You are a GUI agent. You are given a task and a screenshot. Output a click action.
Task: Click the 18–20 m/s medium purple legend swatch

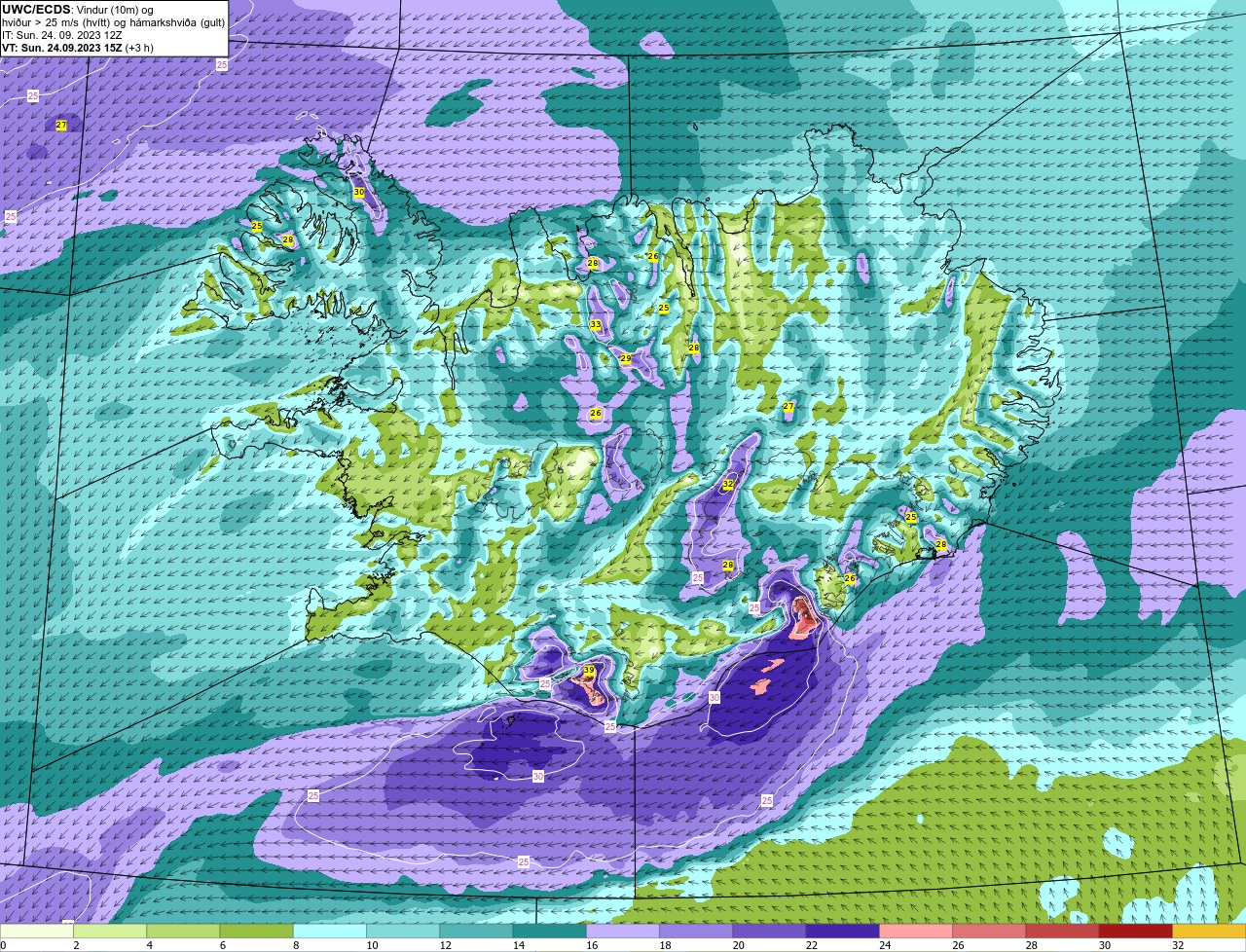(696, 931)
